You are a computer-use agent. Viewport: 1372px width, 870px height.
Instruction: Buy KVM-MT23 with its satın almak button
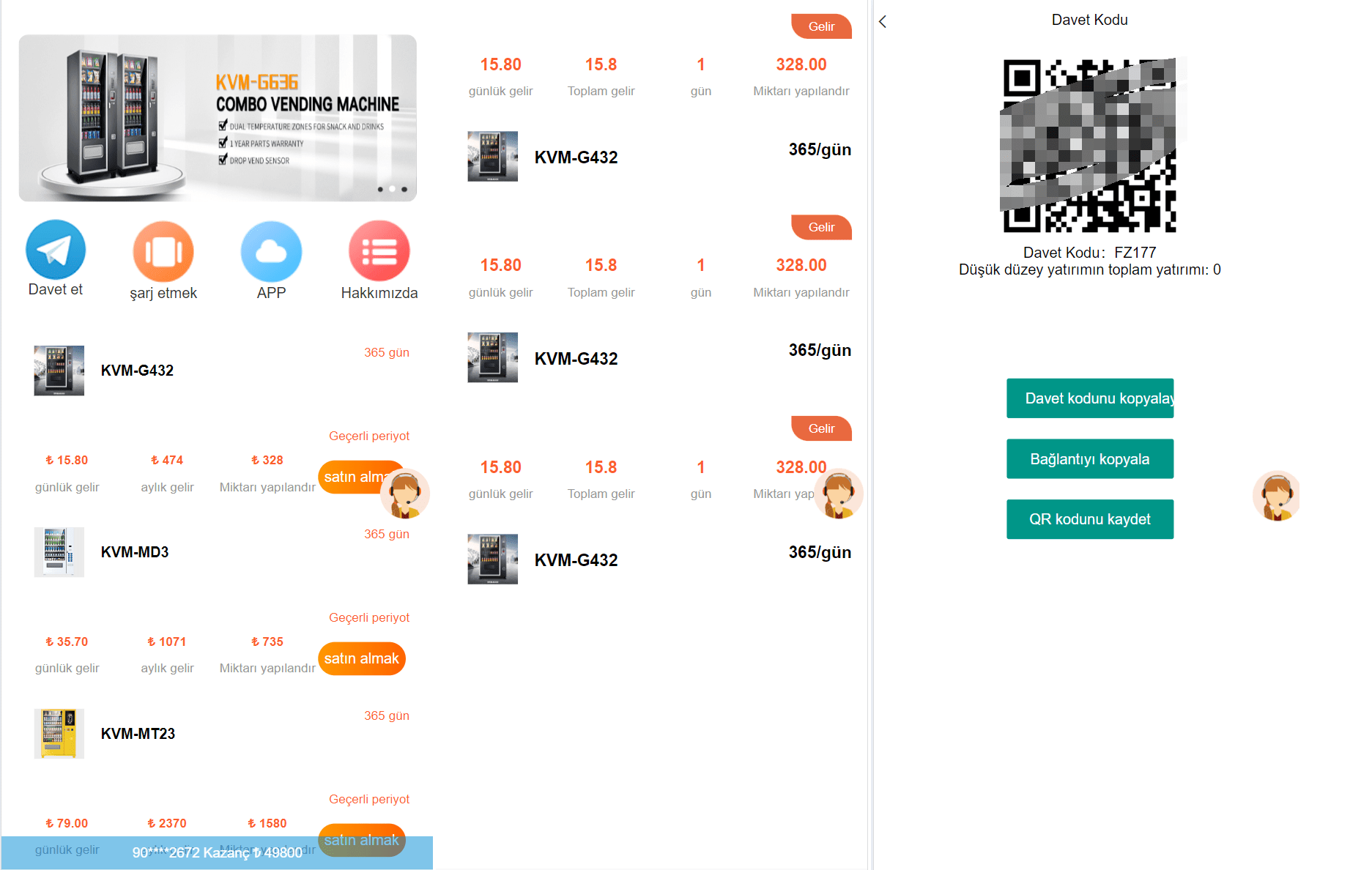click(362, 840)
